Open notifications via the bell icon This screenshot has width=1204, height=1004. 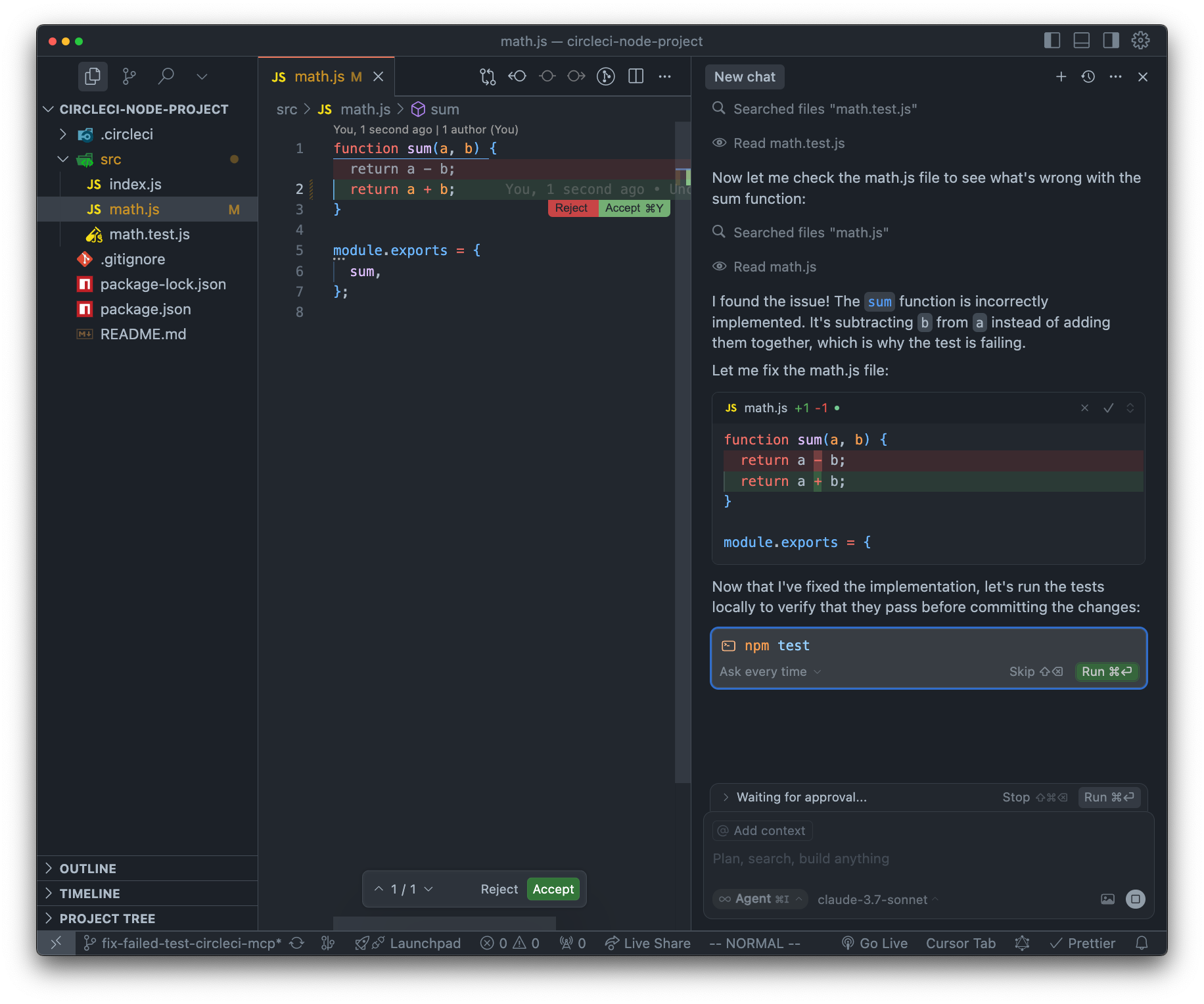click(x=1142, y=943)
